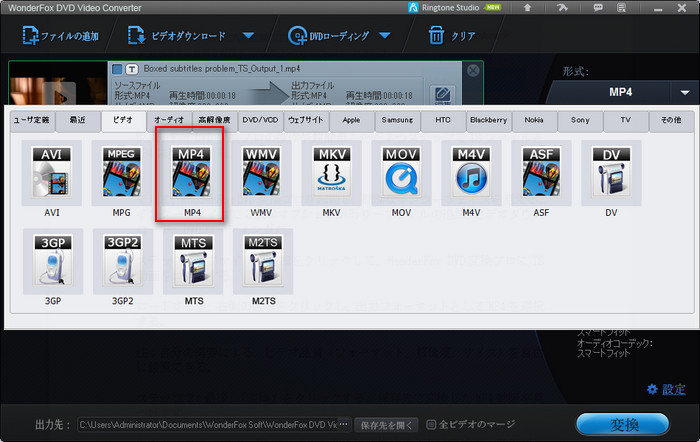
Task: Click the upload arrow icon in title bar
Action: (x=527, y=8)
